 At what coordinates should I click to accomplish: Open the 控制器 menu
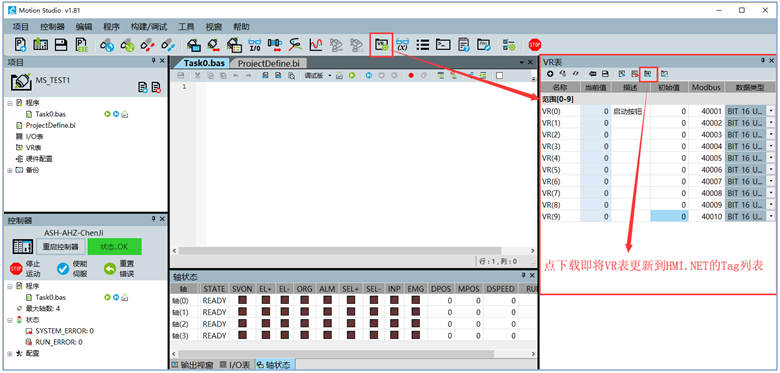pos(52,27)
